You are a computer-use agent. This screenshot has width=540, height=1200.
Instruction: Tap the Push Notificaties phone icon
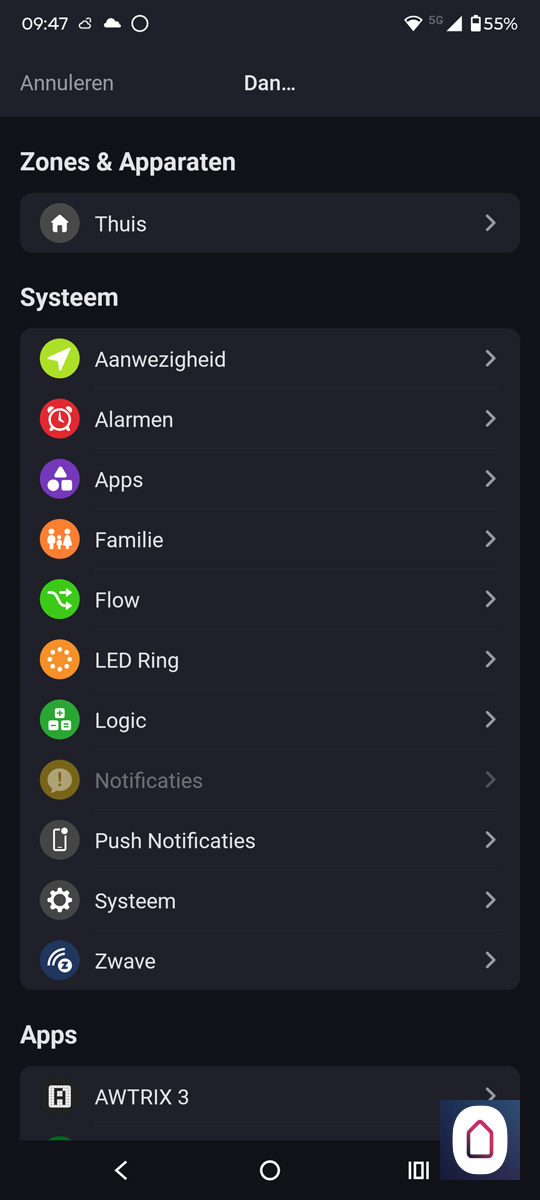click(x=60, y=841)
